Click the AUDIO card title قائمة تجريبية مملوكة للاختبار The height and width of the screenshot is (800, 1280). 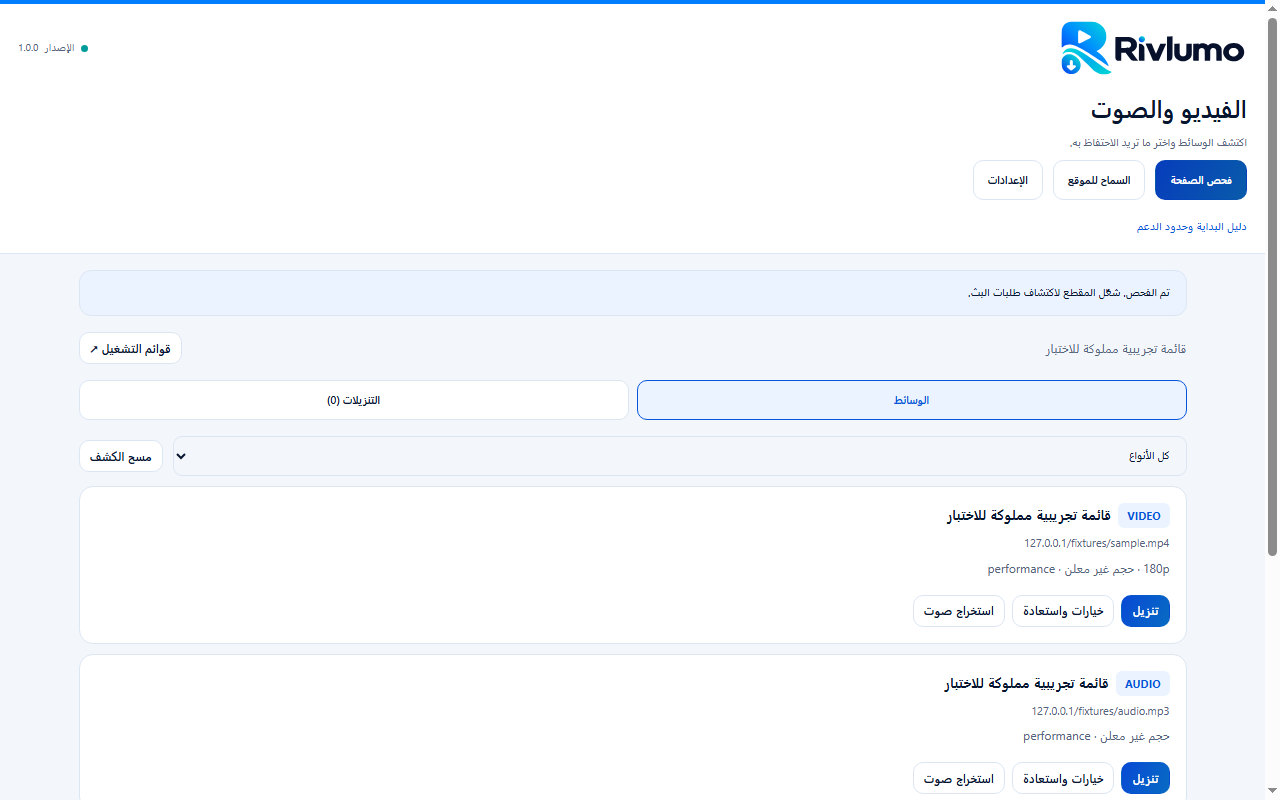point(1026,684)
